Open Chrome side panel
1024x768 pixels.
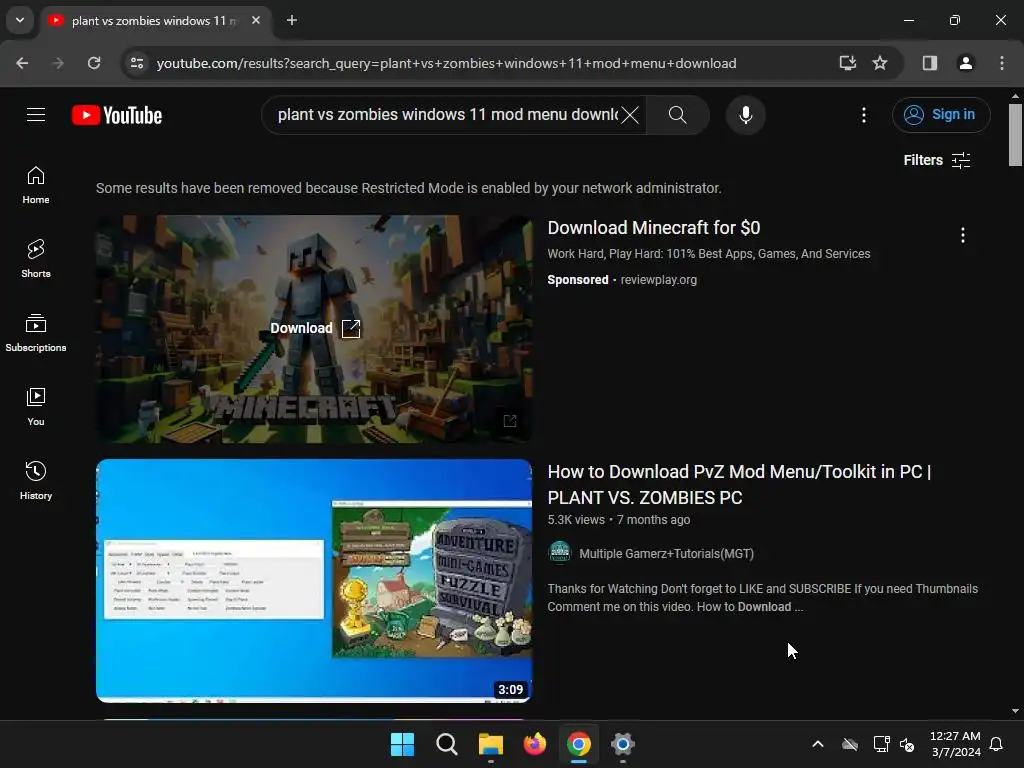pyautogui.click(x=929, y=63)
